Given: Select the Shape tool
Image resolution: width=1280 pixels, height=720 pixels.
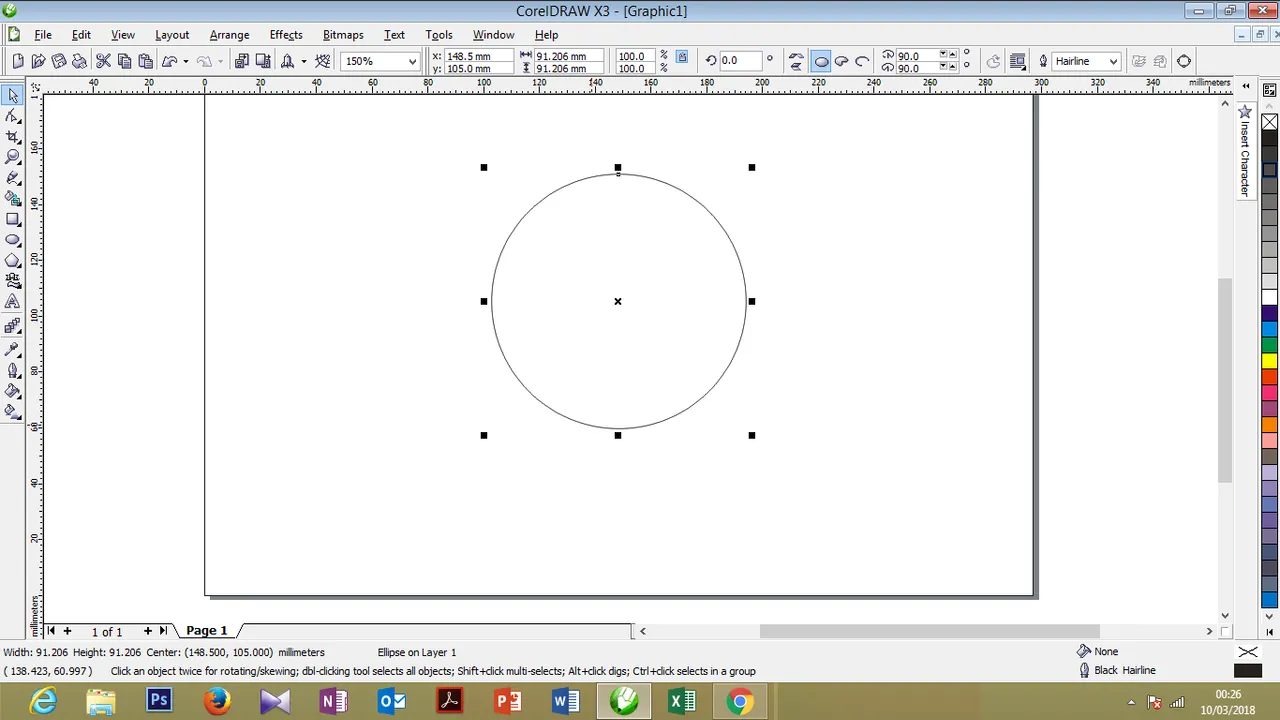Looking at the screenshot, I should pyautogui.click(x=13, y=116).
